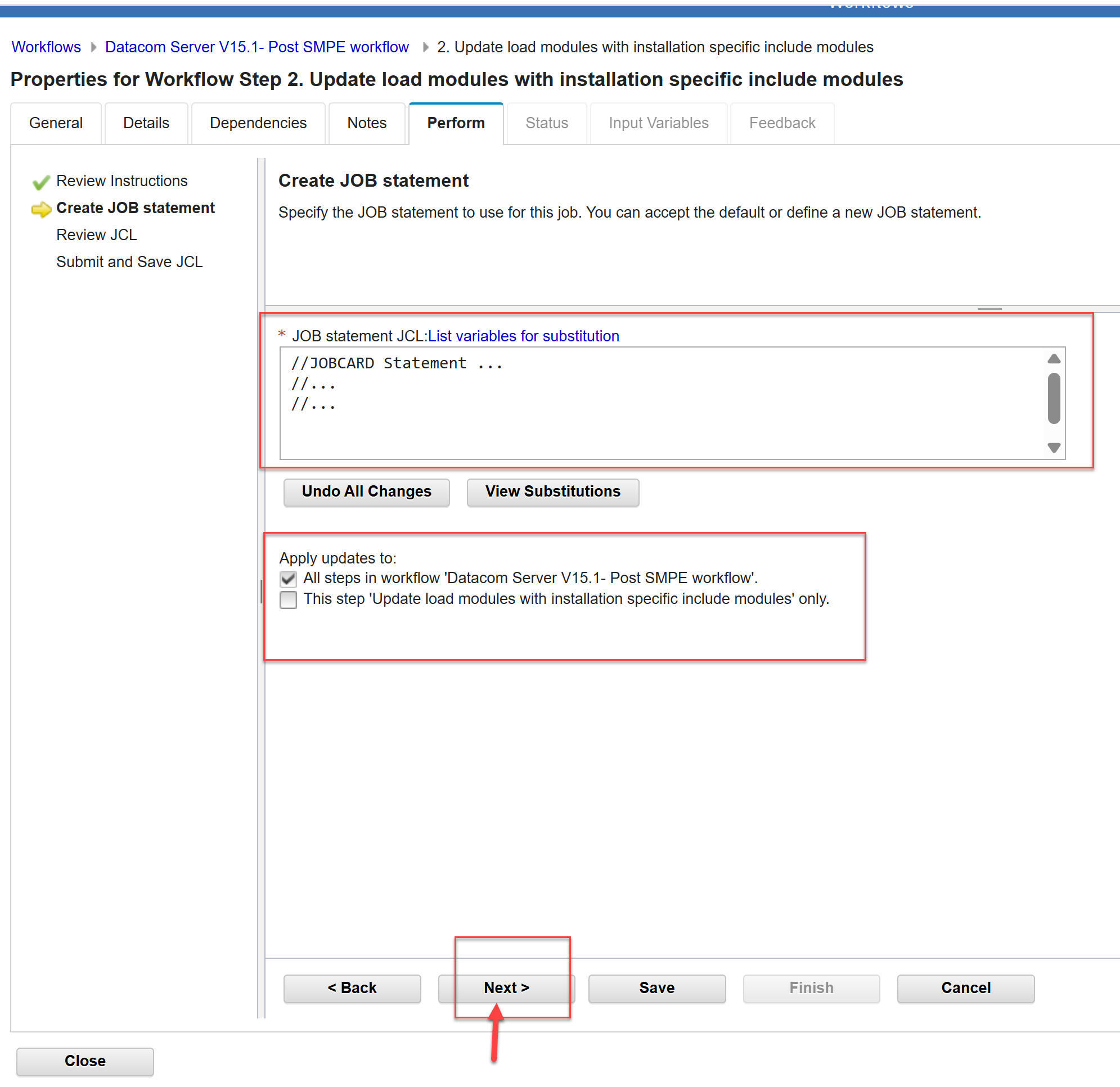Viewport: 1120px width, 1087px height.
Task: Select Review JCL in the step list
Action: [x=96, y=234]
